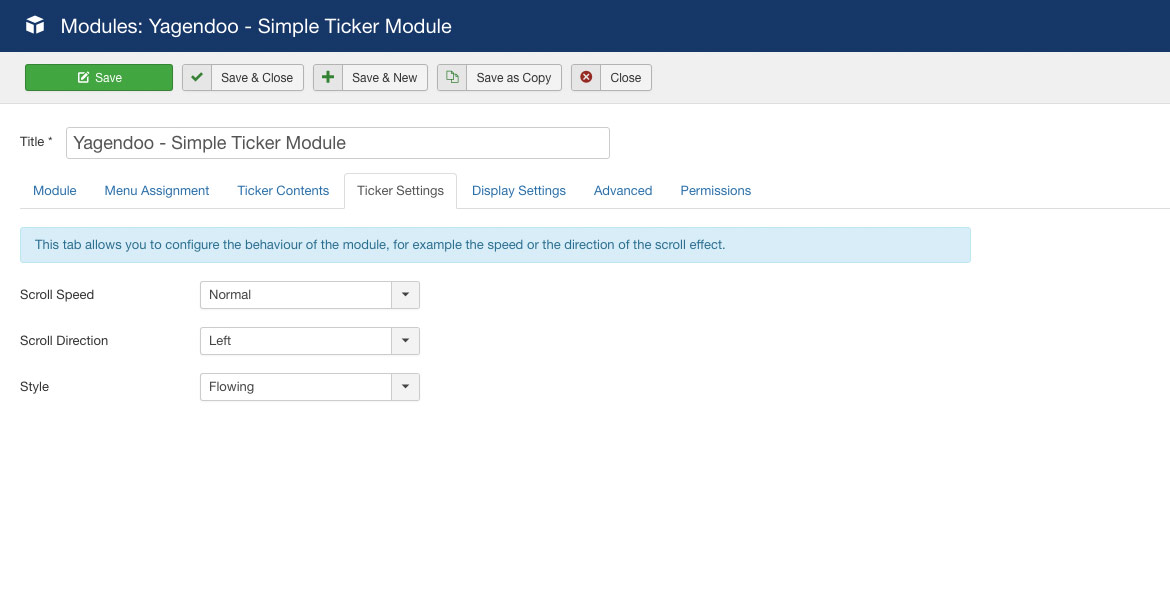1170x594 pixels.
Task: Click the Save as Copy label
Action: [x=513, y=78]
